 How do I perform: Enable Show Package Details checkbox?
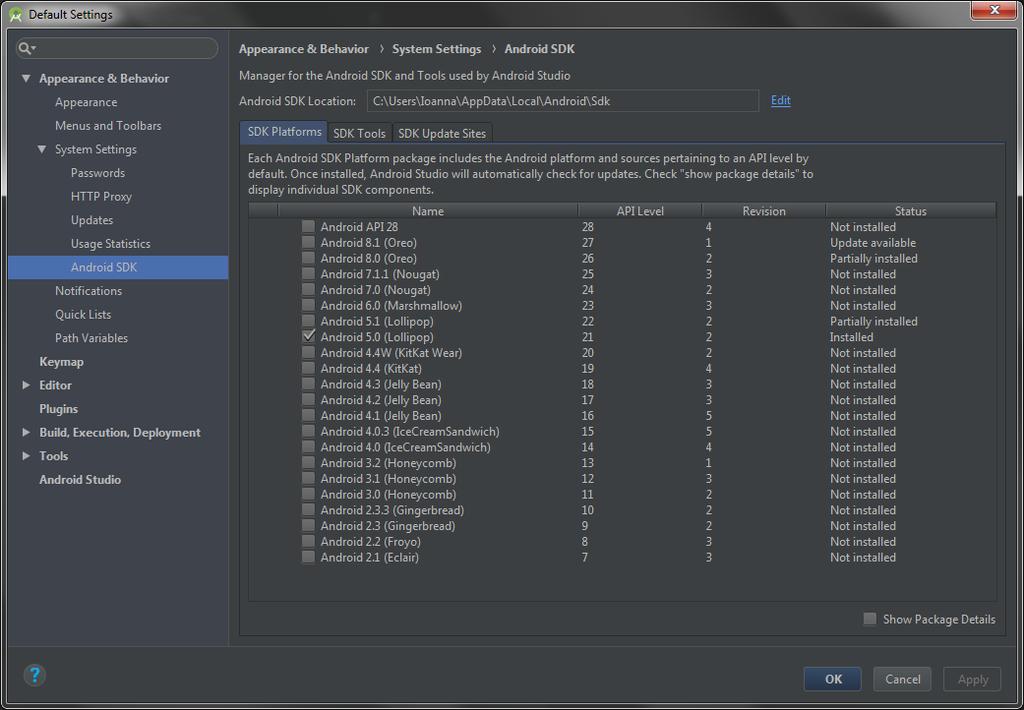[870, 619]
